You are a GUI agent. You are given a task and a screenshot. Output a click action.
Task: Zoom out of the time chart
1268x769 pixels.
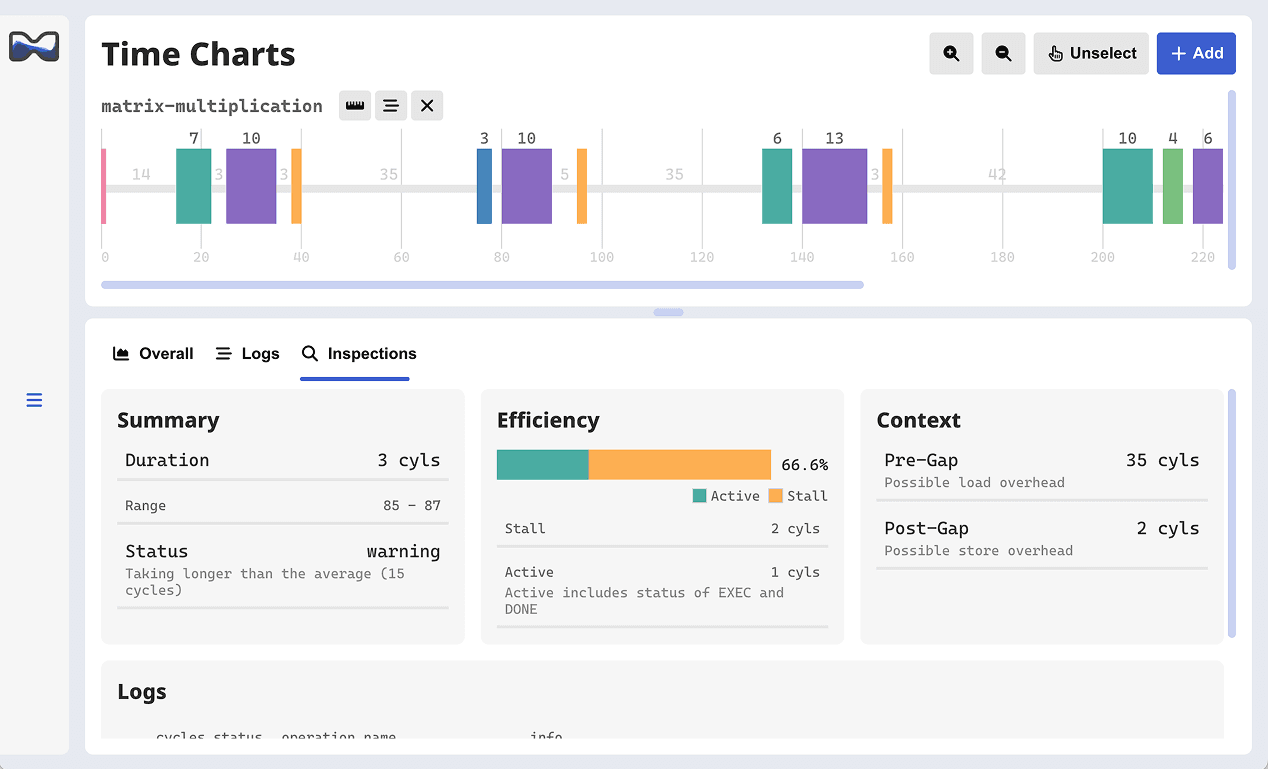(x=1003, y=53)
